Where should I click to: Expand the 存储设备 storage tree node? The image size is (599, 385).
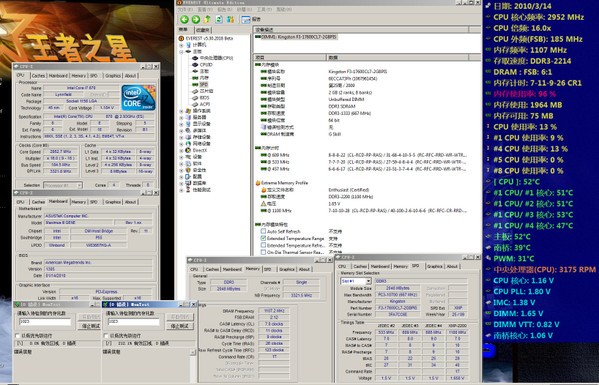pos(181,137)
